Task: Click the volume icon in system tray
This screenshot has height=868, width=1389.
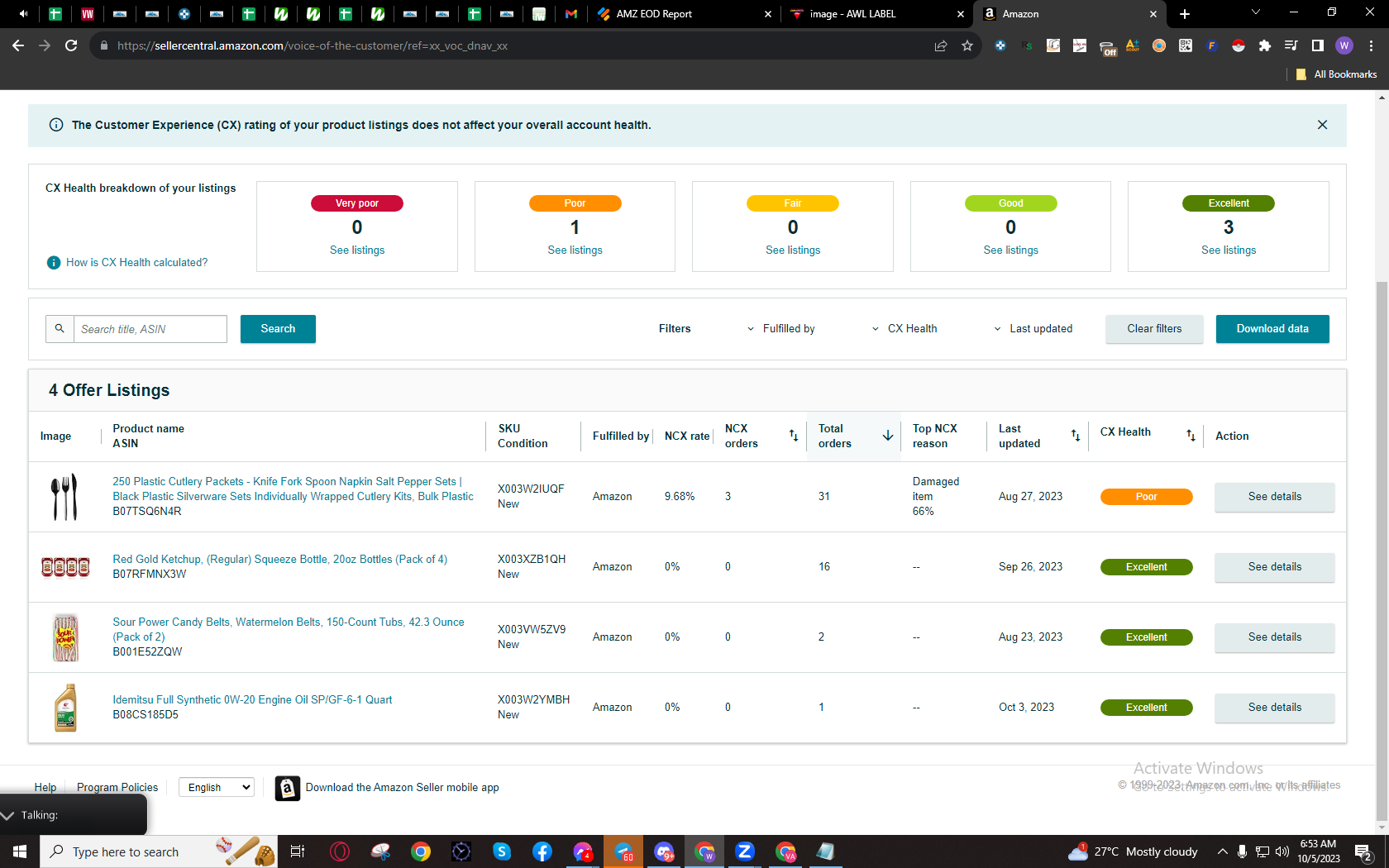Action: [x=1282, y=851]
